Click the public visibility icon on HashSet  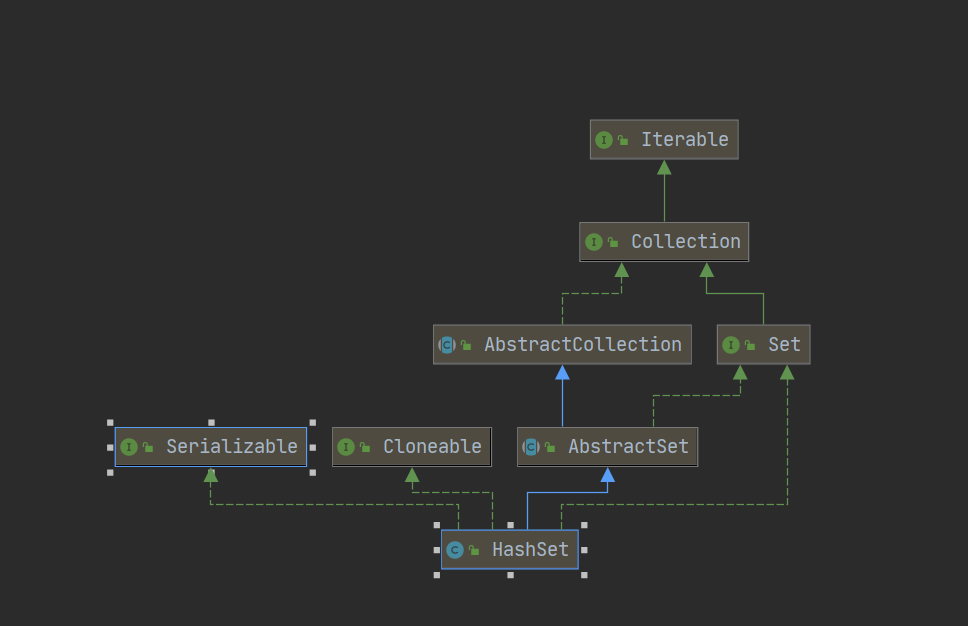point(474,551)
